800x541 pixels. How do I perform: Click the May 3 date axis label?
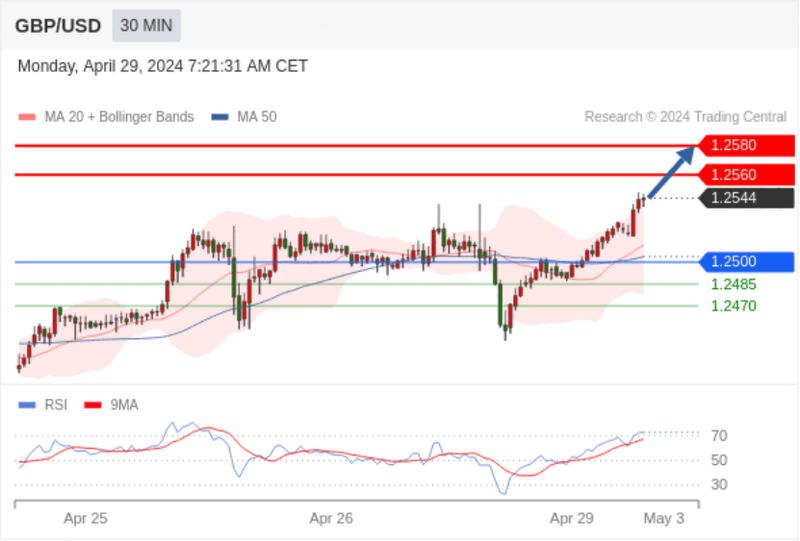coord(664,519)
